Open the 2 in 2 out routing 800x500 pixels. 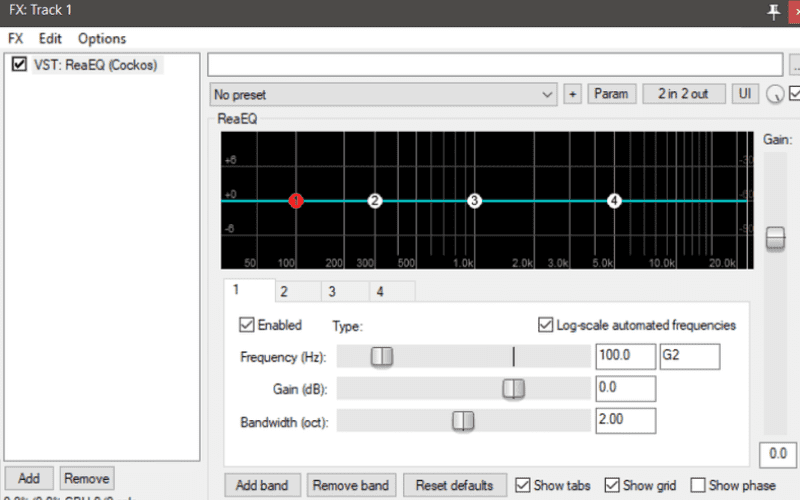(x=683, y=94)
